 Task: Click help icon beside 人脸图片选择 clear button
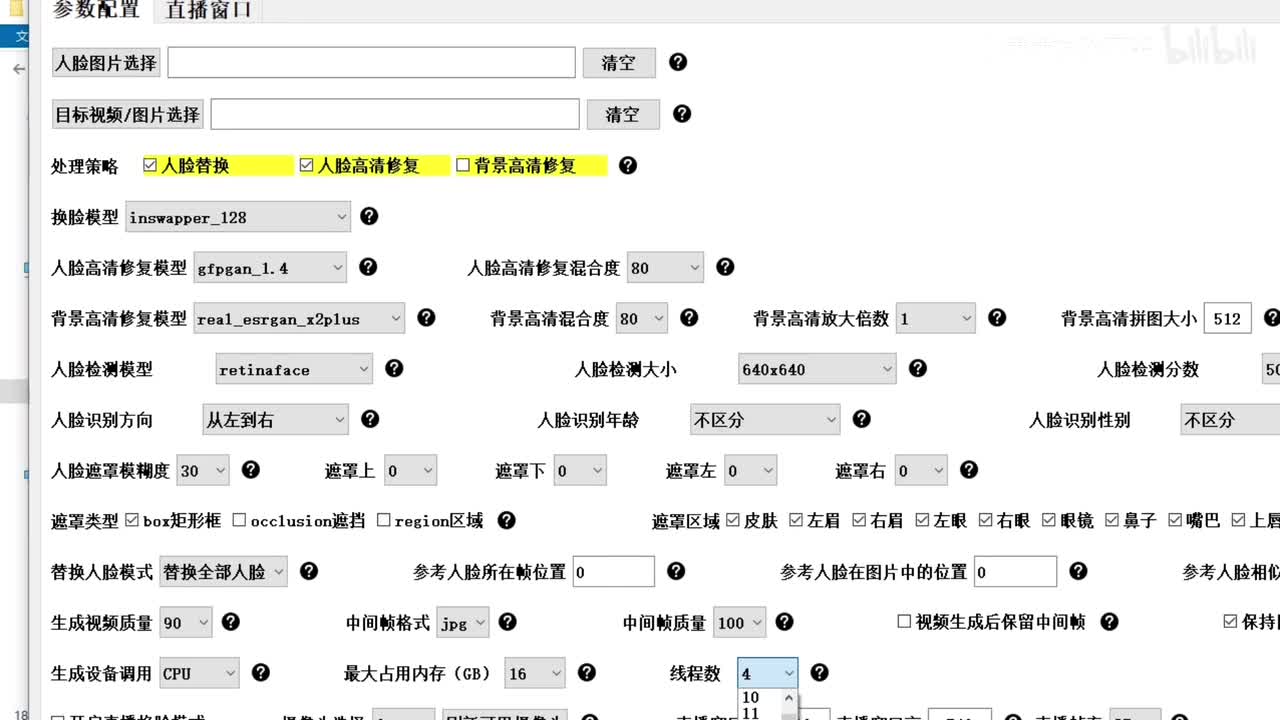tap(678, 62)
